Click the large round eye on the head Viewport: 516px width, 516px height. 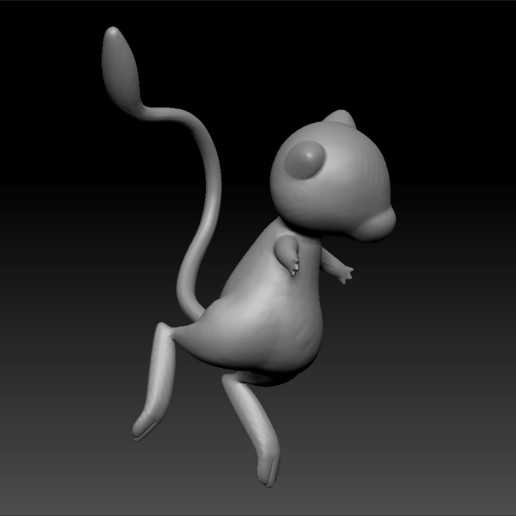tap(304, 159)
